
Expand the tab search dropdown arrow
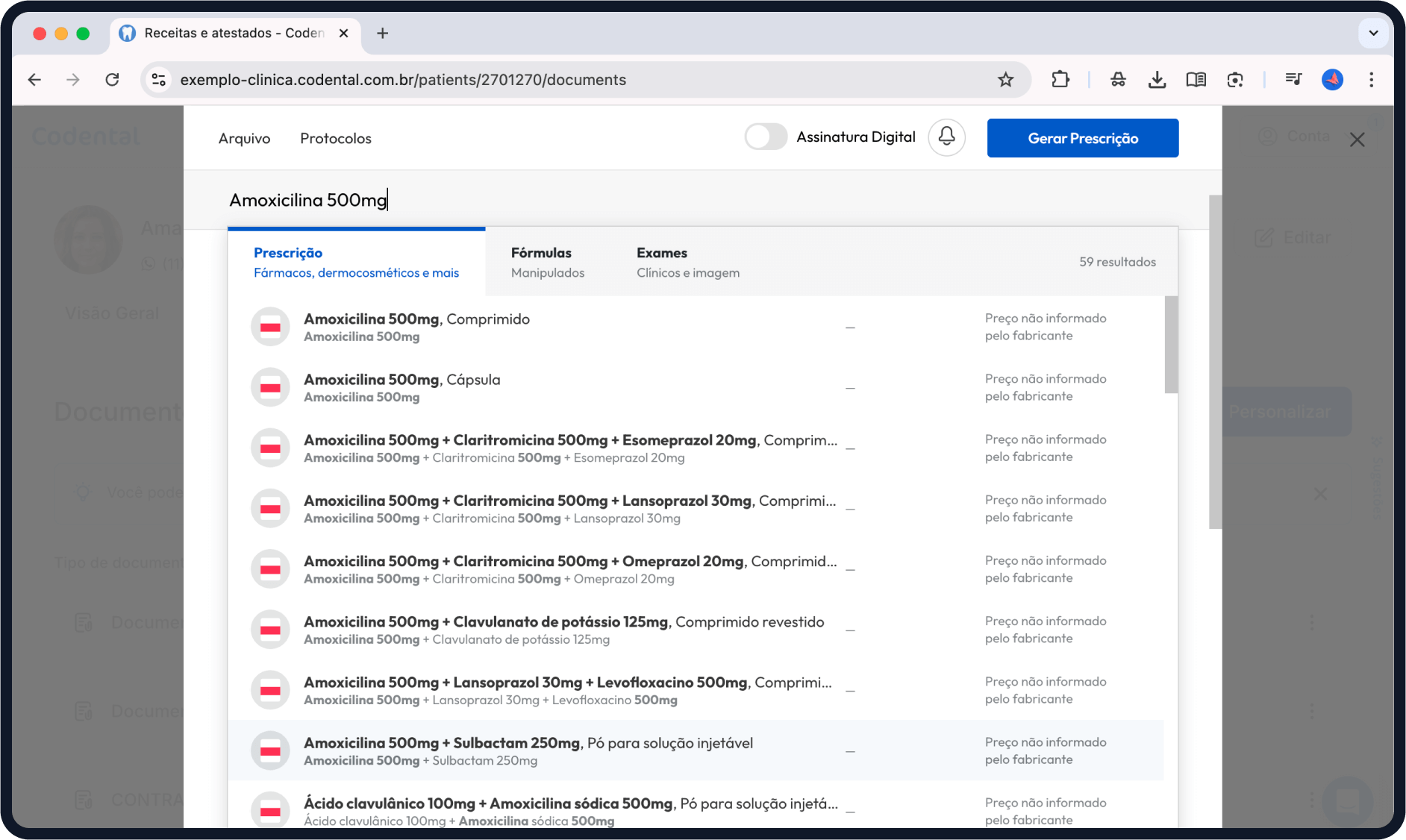point(1373,33)
